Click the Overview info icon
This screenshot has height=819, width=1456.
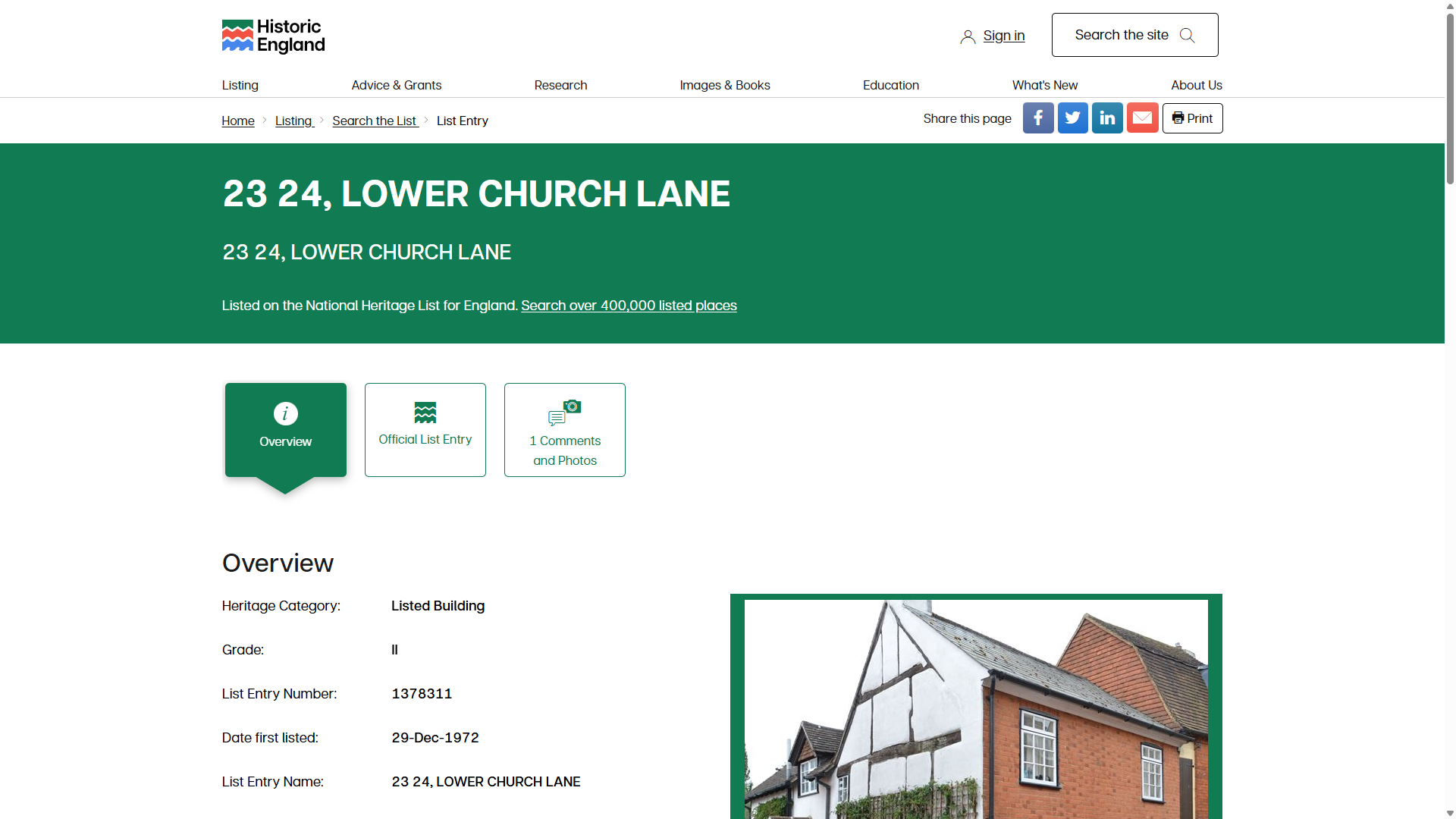click(x=286, y=413)
